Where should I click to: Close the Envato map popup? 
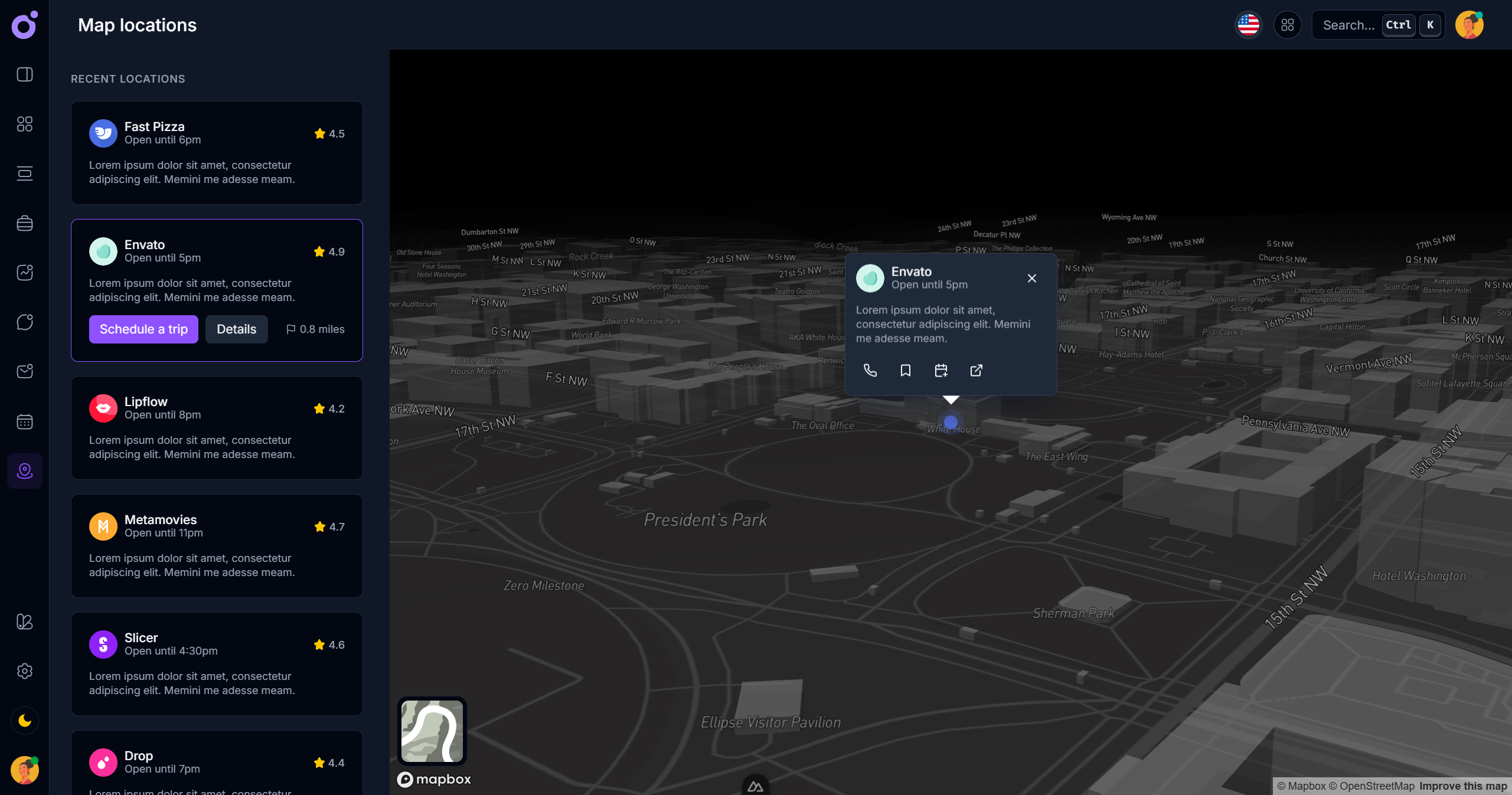1031,278
